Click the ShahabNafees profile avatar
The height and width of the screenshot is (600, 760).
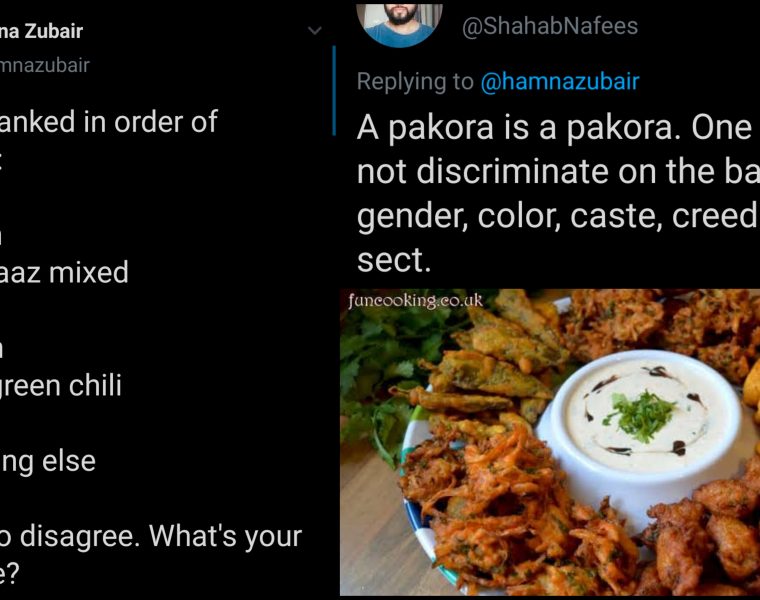[399, 24]
